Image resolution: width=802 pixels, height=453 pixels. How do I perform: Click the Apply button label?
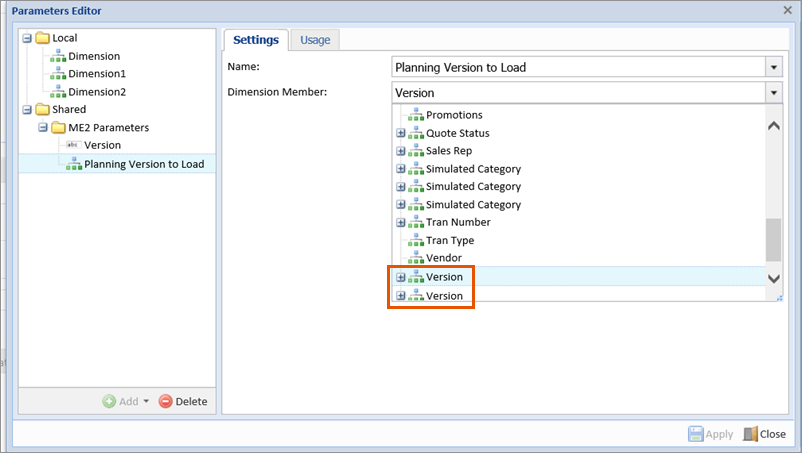click(719, 435)
